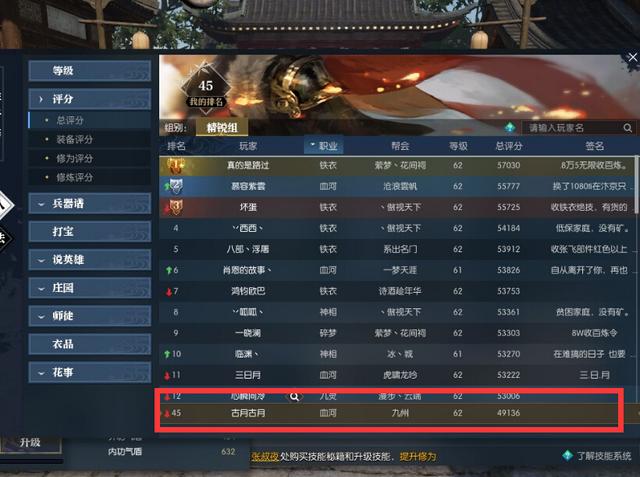Collapse the 评分 category

tap(90, 99)
